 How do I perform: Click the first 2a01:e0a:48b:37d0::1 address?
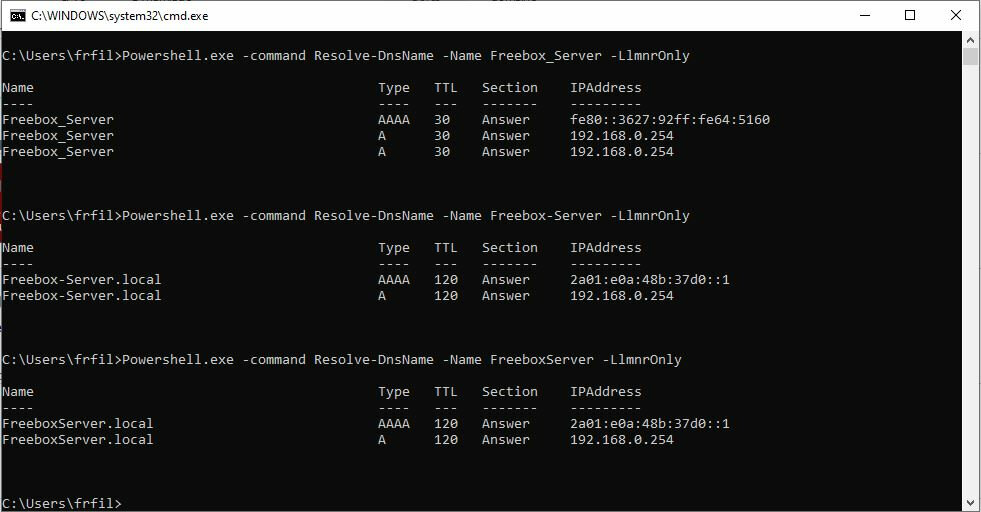click(649, 280)
